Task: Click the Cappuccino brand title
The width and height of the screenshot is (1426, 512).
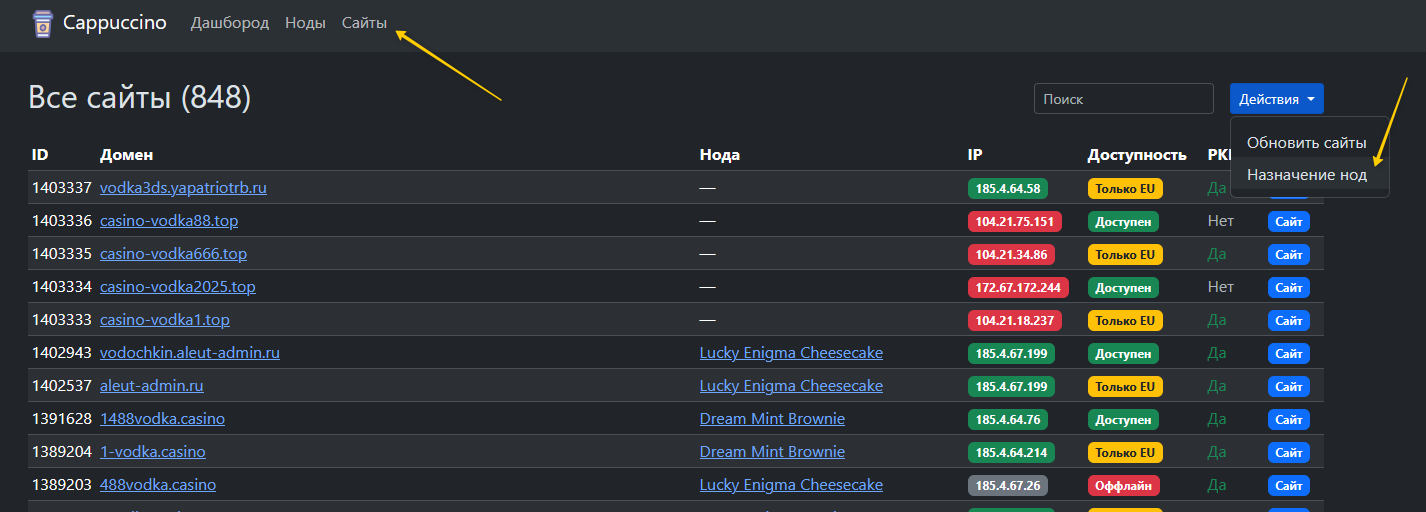Action: (x=115, y=23)
